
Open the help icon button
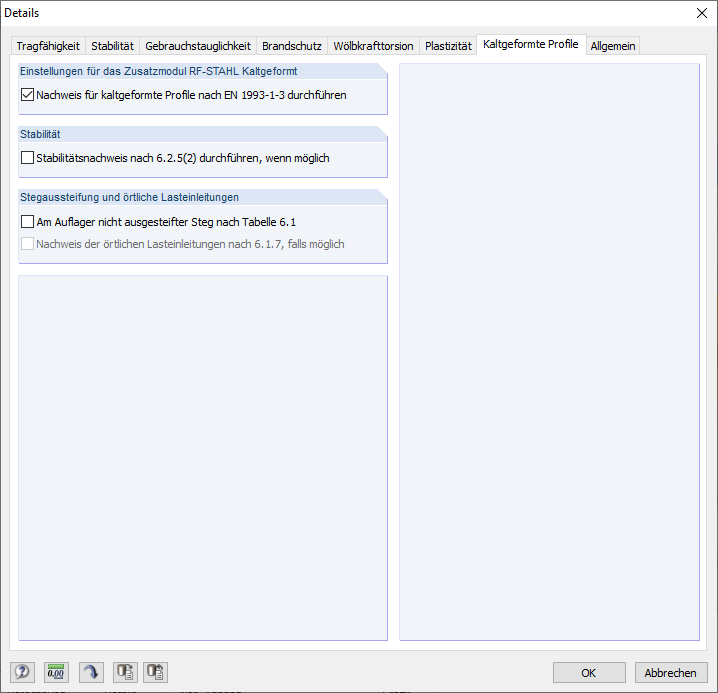click(x=22, y=672)
